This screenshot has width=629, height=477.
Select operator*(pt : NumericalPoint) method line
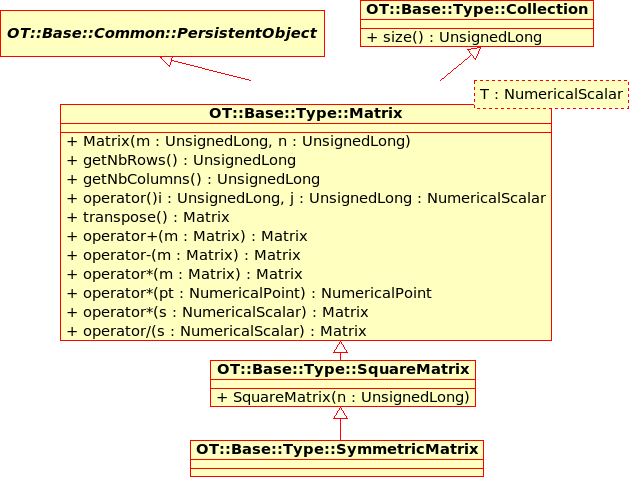click(249, 293)
